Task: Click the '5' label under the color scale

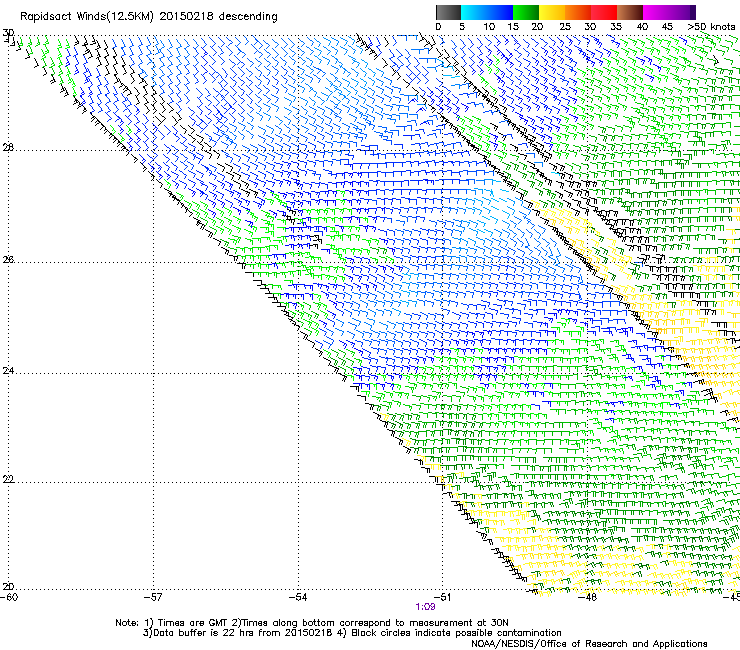Action: tap(462, 27)
